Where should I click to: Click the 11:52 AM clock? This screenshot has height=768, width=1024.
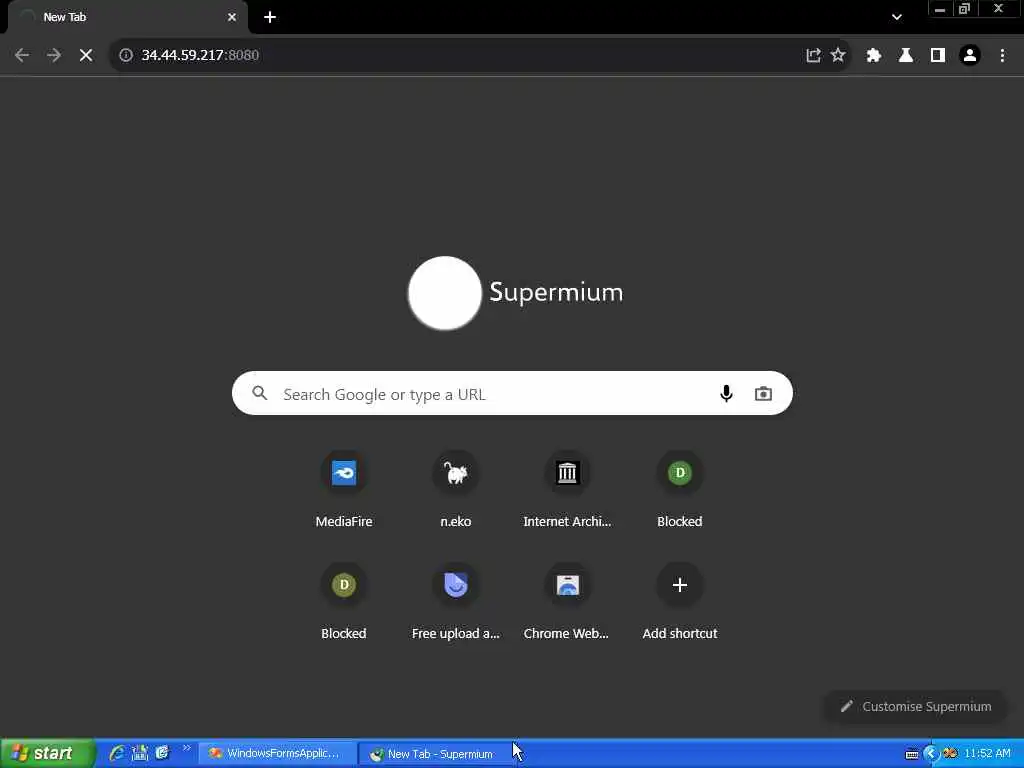pyautogui.click(x=987, y=753)
